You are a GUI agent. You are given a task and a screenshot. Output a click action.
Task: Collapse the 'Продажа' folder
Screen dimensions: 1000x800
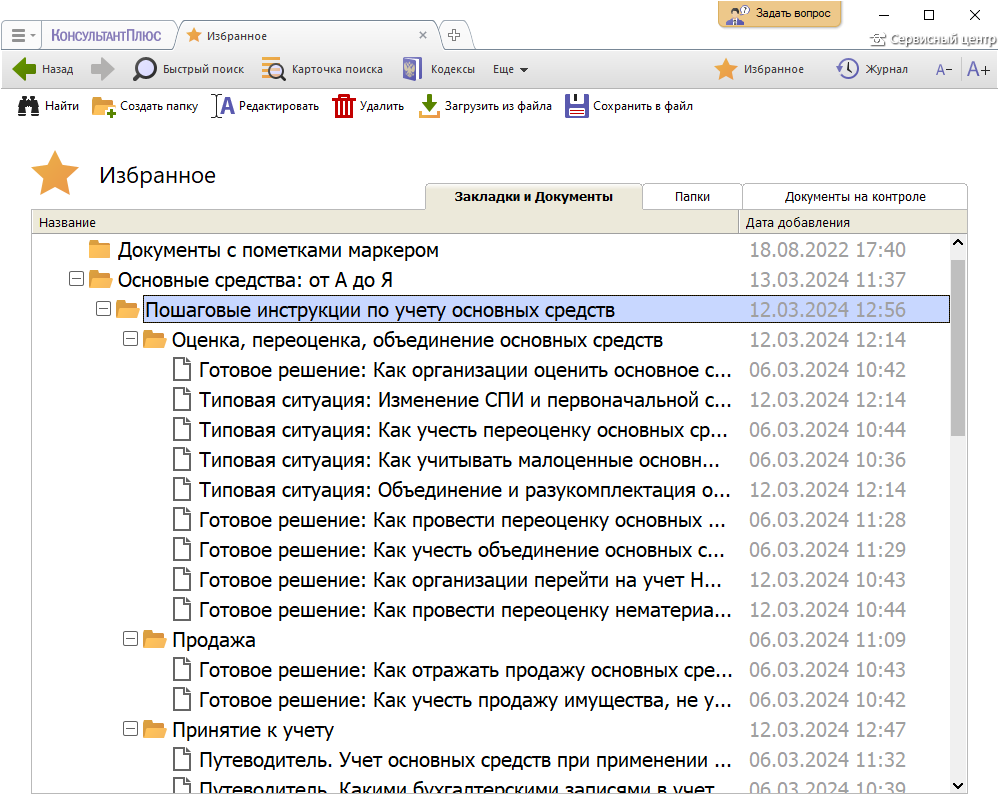coord(130,639)
